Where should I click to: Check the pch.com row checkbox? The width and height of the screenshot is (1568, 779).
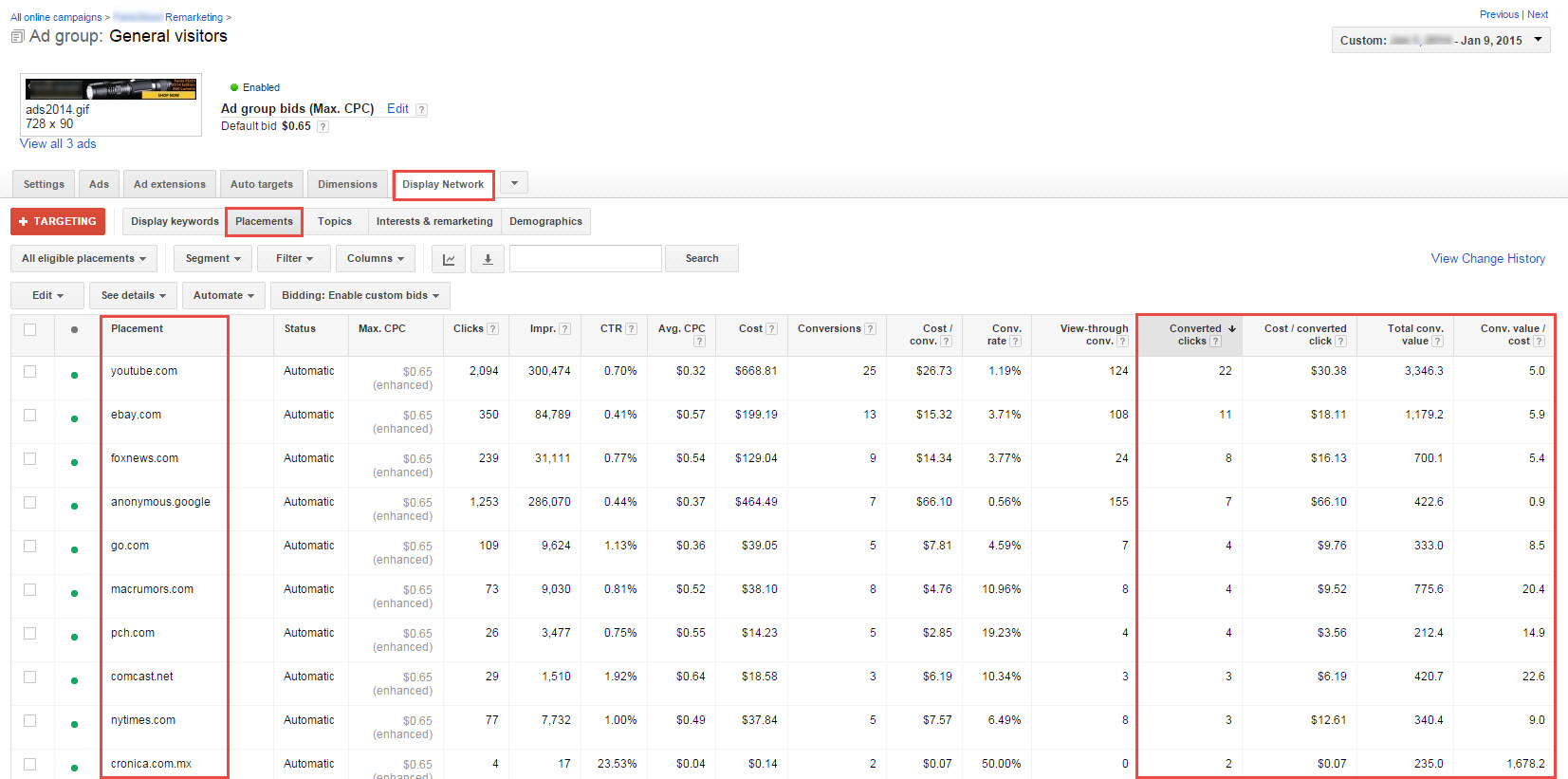coord(30,633)
